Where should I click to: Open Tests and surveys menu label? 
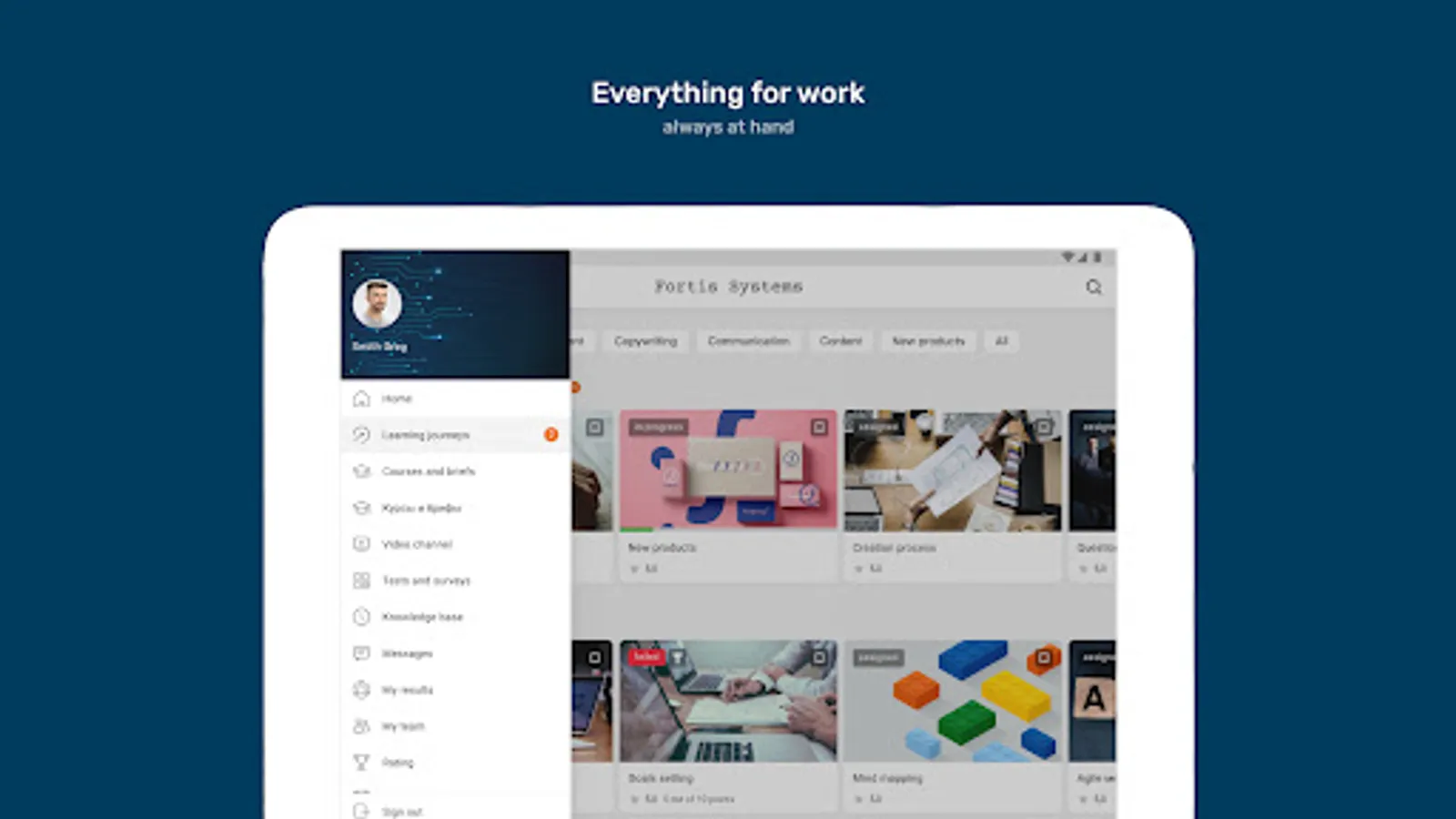tap(426, 581)
